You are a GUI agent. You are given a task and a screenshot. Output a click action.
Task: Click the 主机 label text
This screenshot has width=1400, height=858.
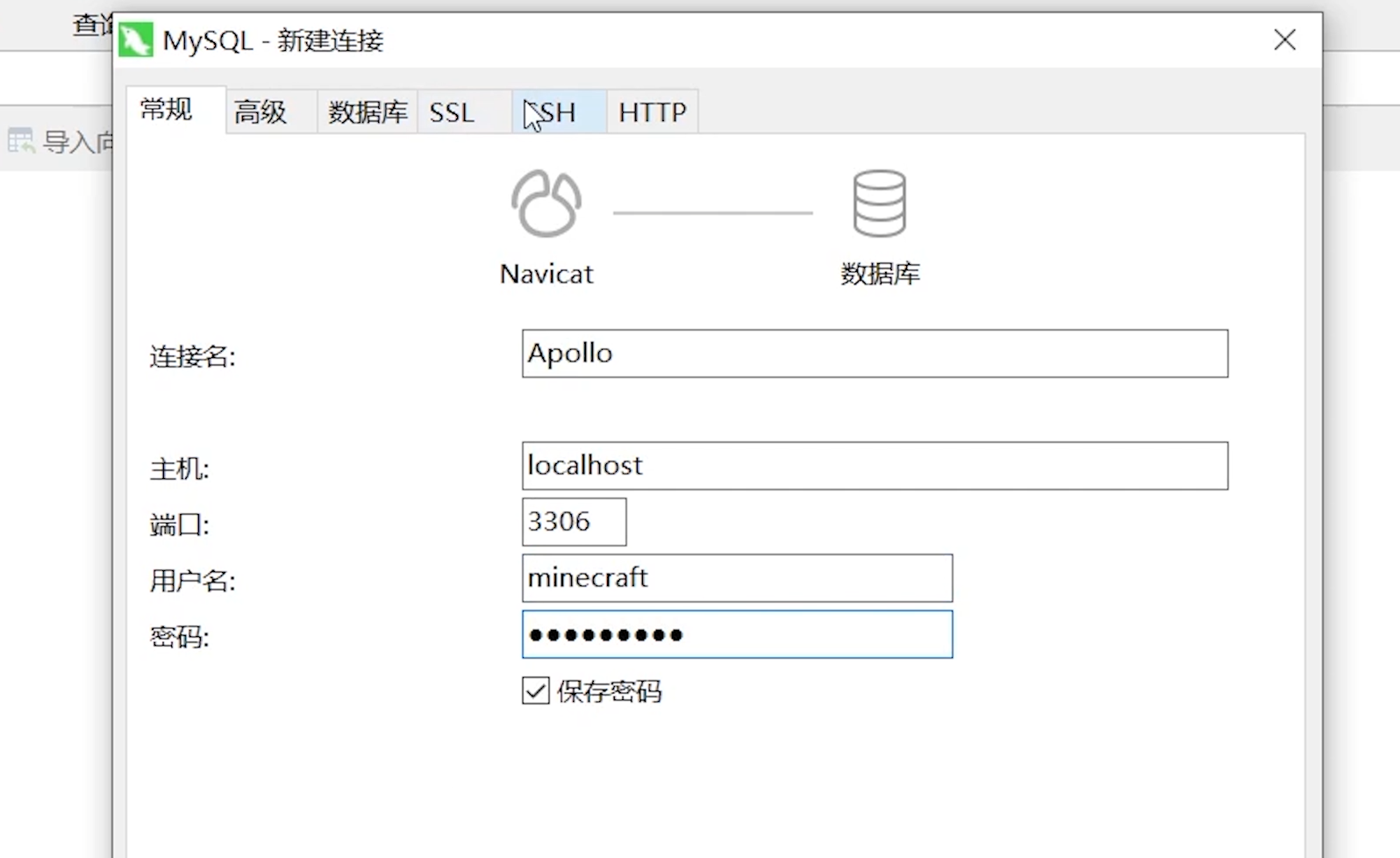click(x=179, y=469)
